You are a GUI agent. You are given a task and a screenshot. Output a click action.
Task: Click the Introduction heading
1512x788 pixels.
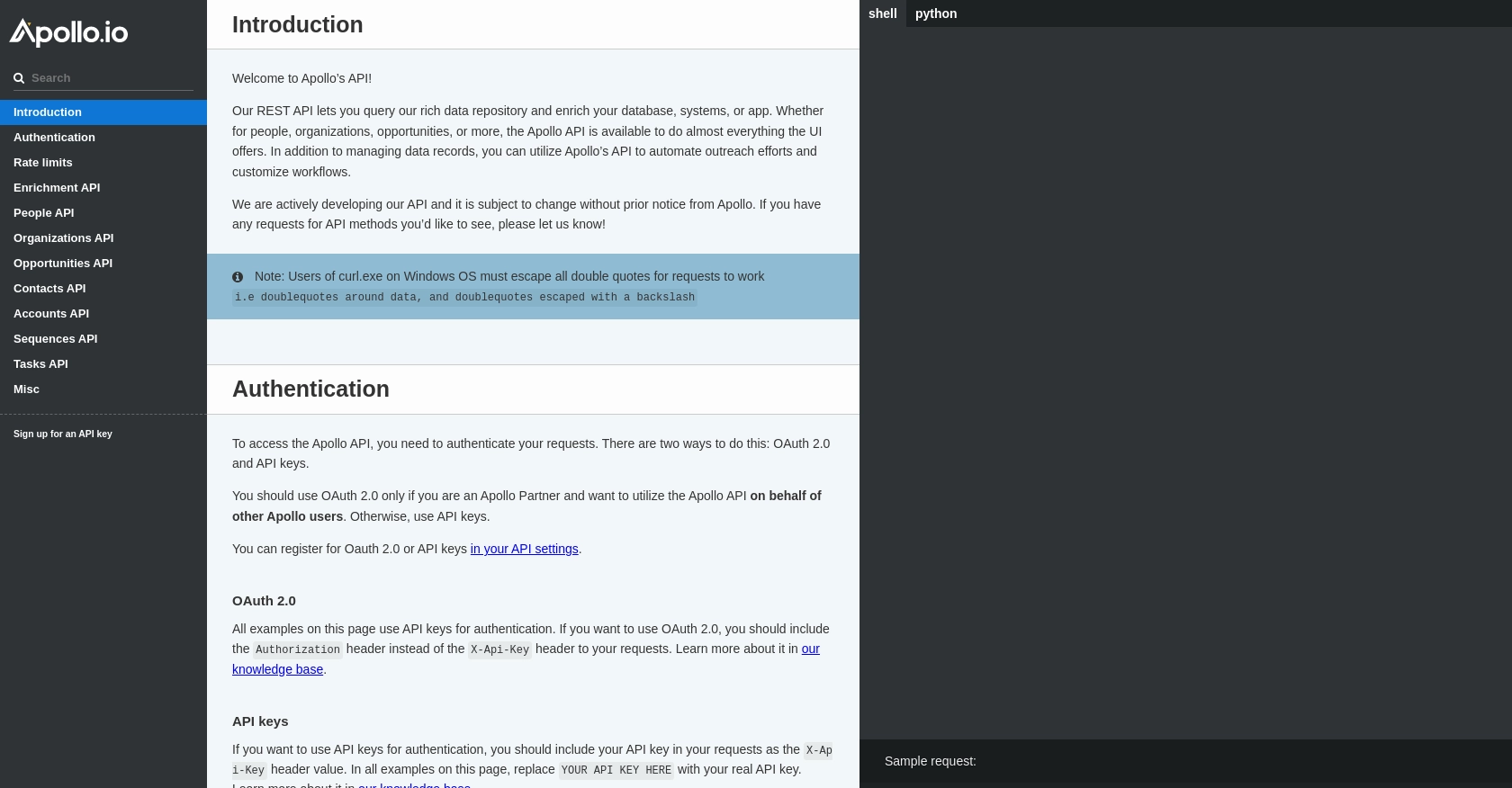298,24
